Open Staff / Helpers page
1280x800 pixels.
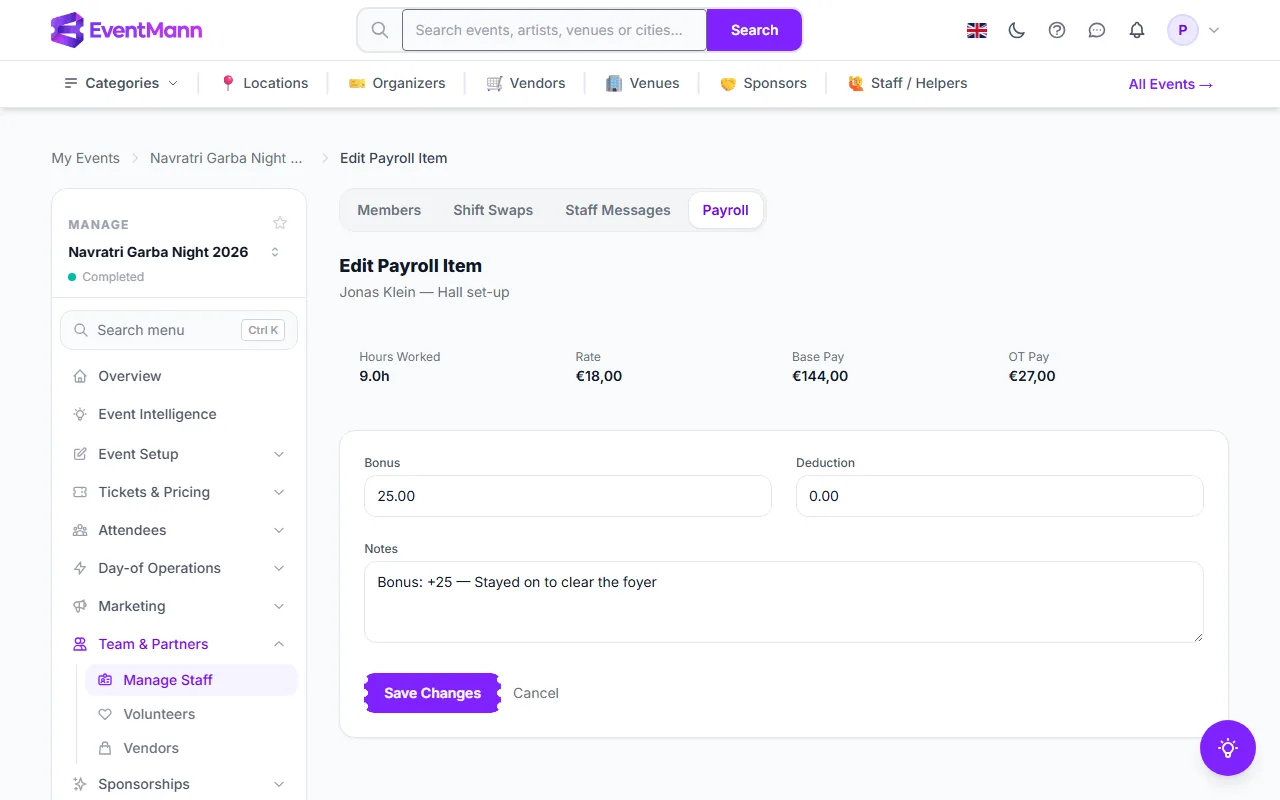(907, 83)
